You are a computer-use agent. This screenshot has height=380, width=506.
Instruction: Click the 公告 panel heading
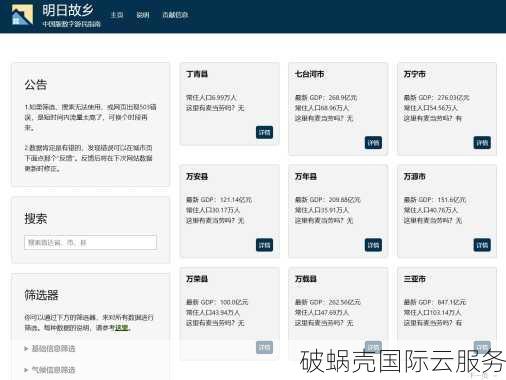(35, 84)
